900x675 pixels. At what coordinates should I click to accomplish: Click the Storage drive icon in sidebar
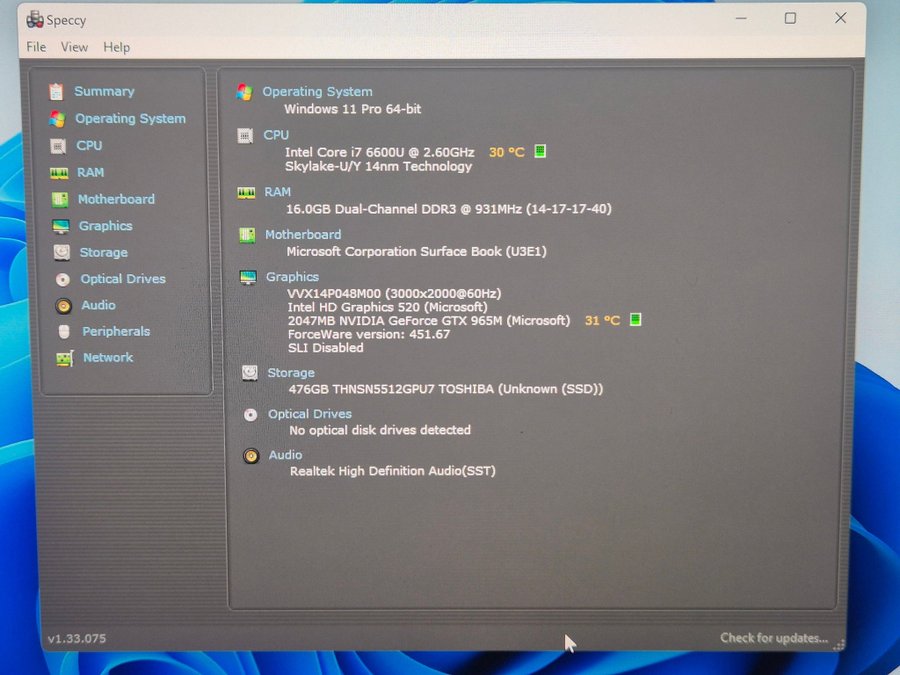pos(62,253)
